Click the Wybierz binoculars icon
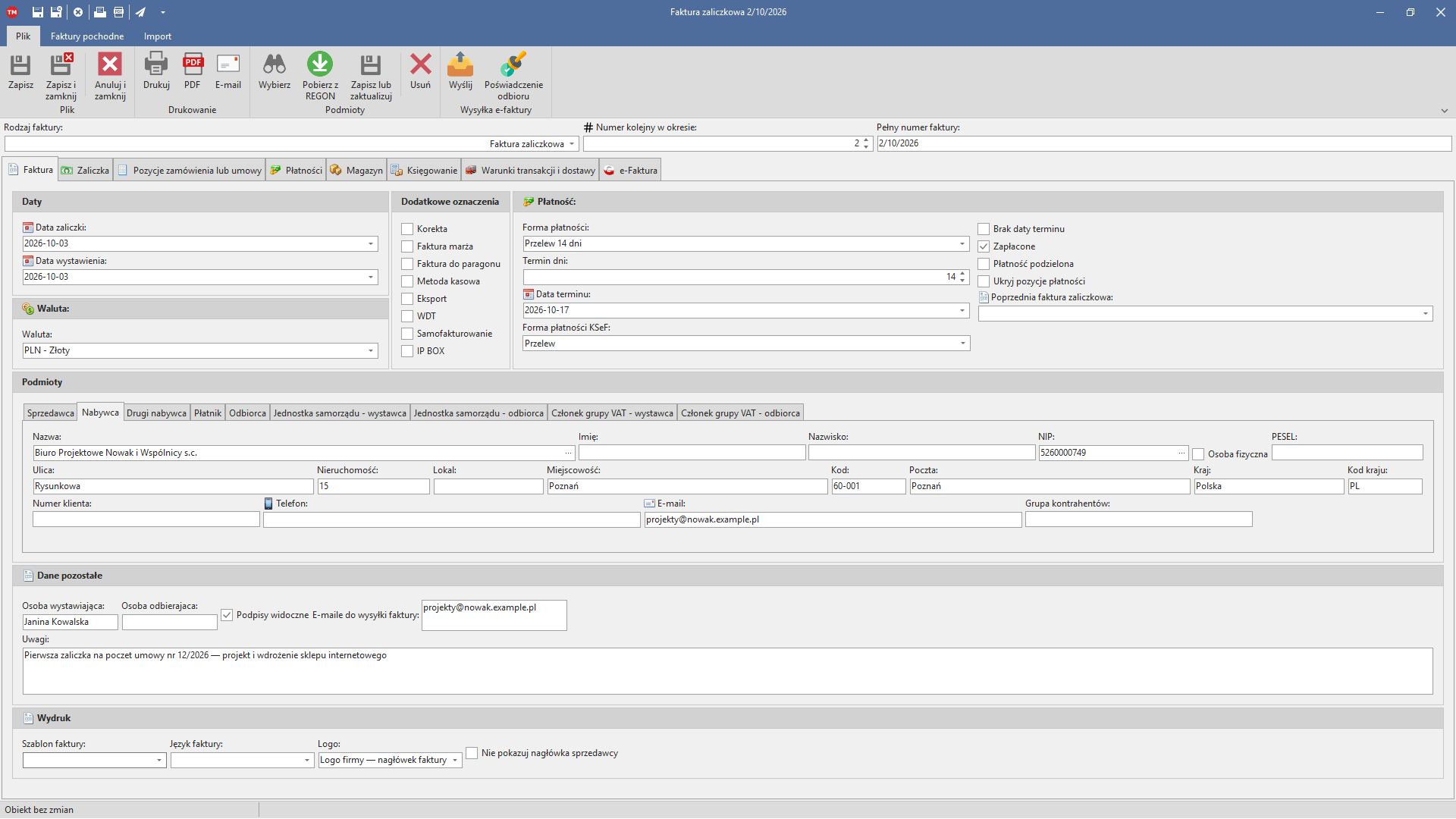The height and width of the screenshot is (819, 1456). [x=275, y=65]
